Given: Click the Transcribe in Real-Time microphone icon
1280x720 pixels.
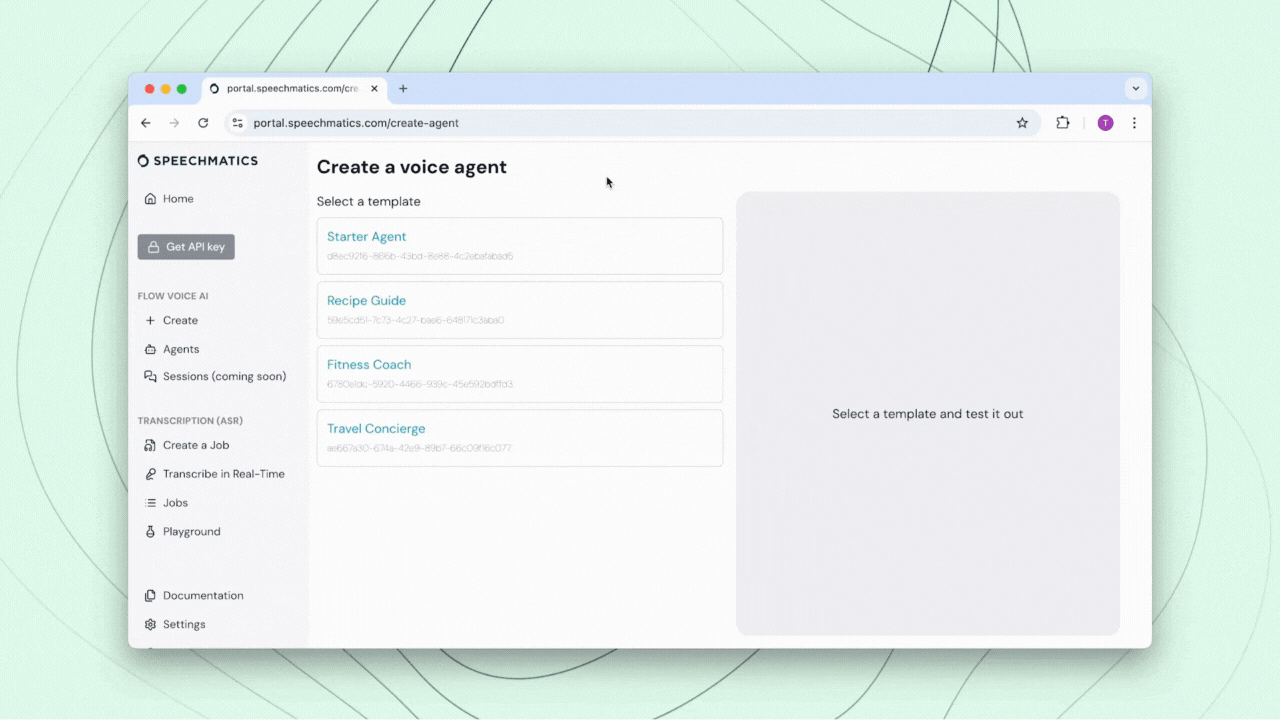Looking at the screenshot, I should pyautogui.click(x=150, y=474).
